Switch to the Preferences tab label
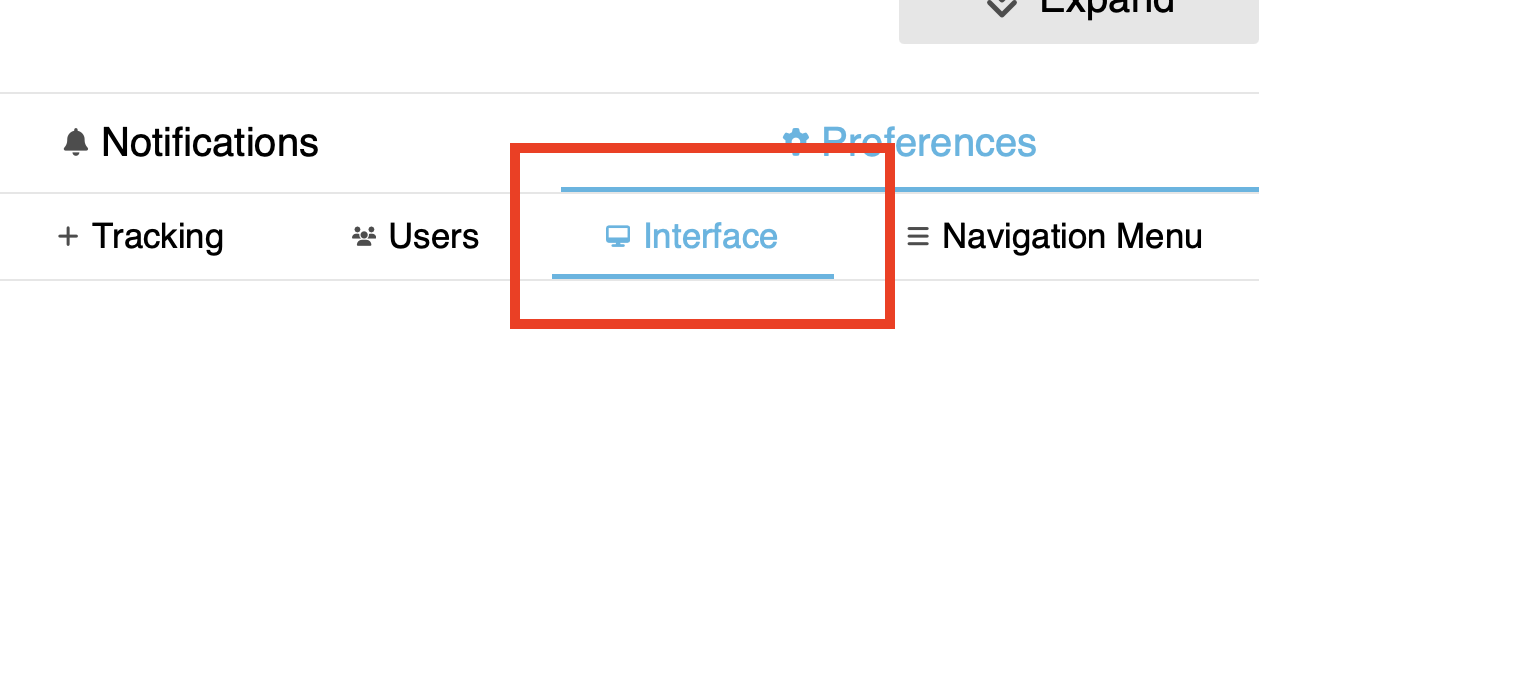Image resolution: width=1538 pixels, height=690 pixels. click(928, 143)
